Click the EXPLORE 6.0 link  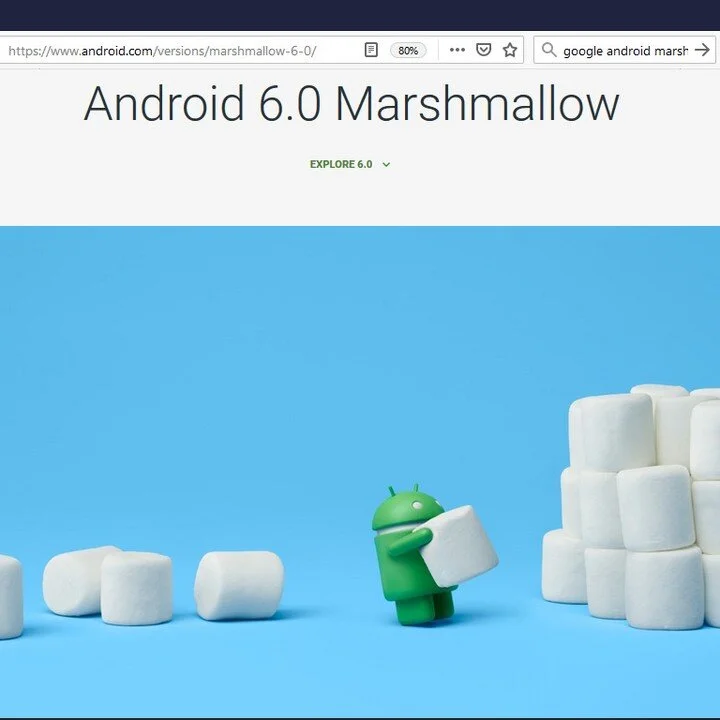click(x=341, y=164)
